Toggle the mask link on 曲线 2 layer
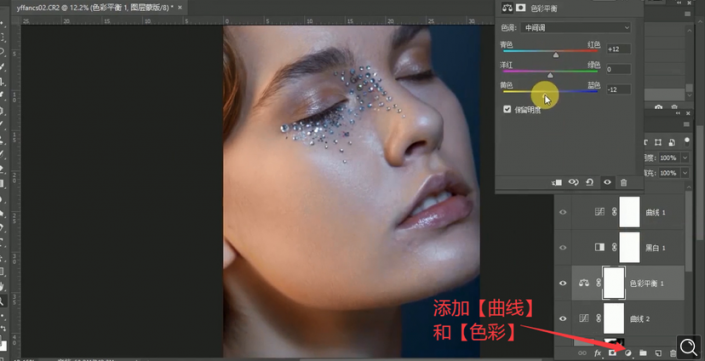Screen dimensions: 705x361 click(x=598, y=318)
